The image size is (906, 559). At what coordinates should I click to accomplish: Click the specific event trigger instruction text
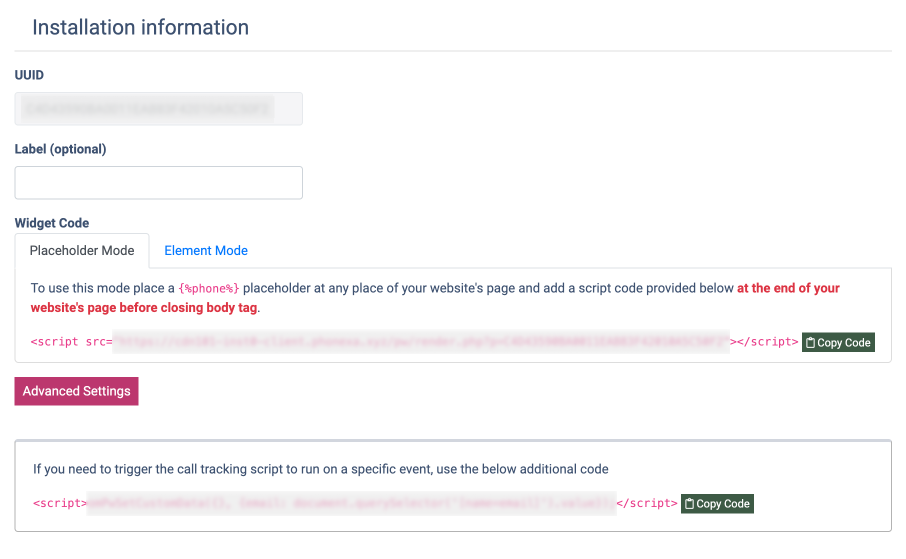coord(320,468)
